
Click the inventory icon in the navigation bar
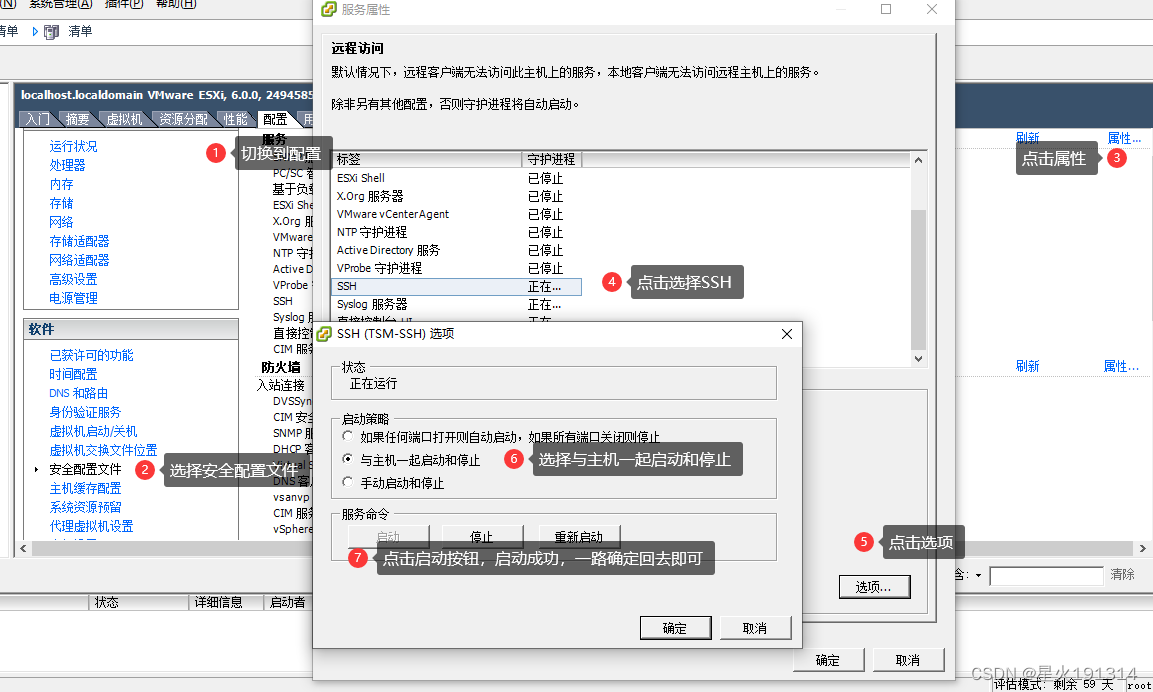tap(51, 32)
